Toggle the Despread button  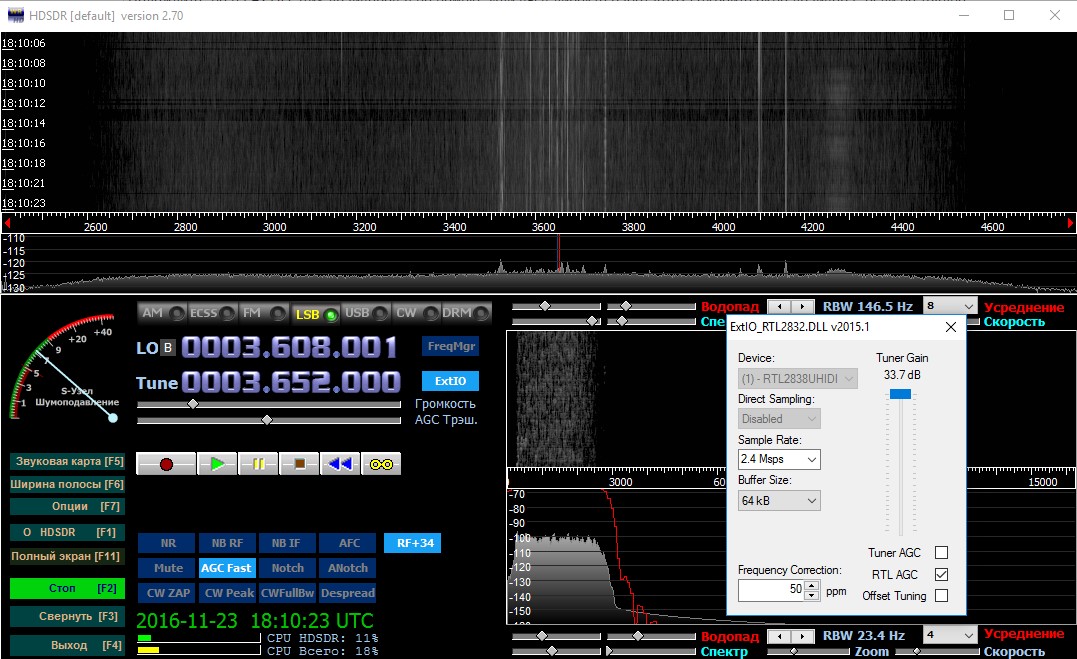pyautogui.click(x=348, y=593)
